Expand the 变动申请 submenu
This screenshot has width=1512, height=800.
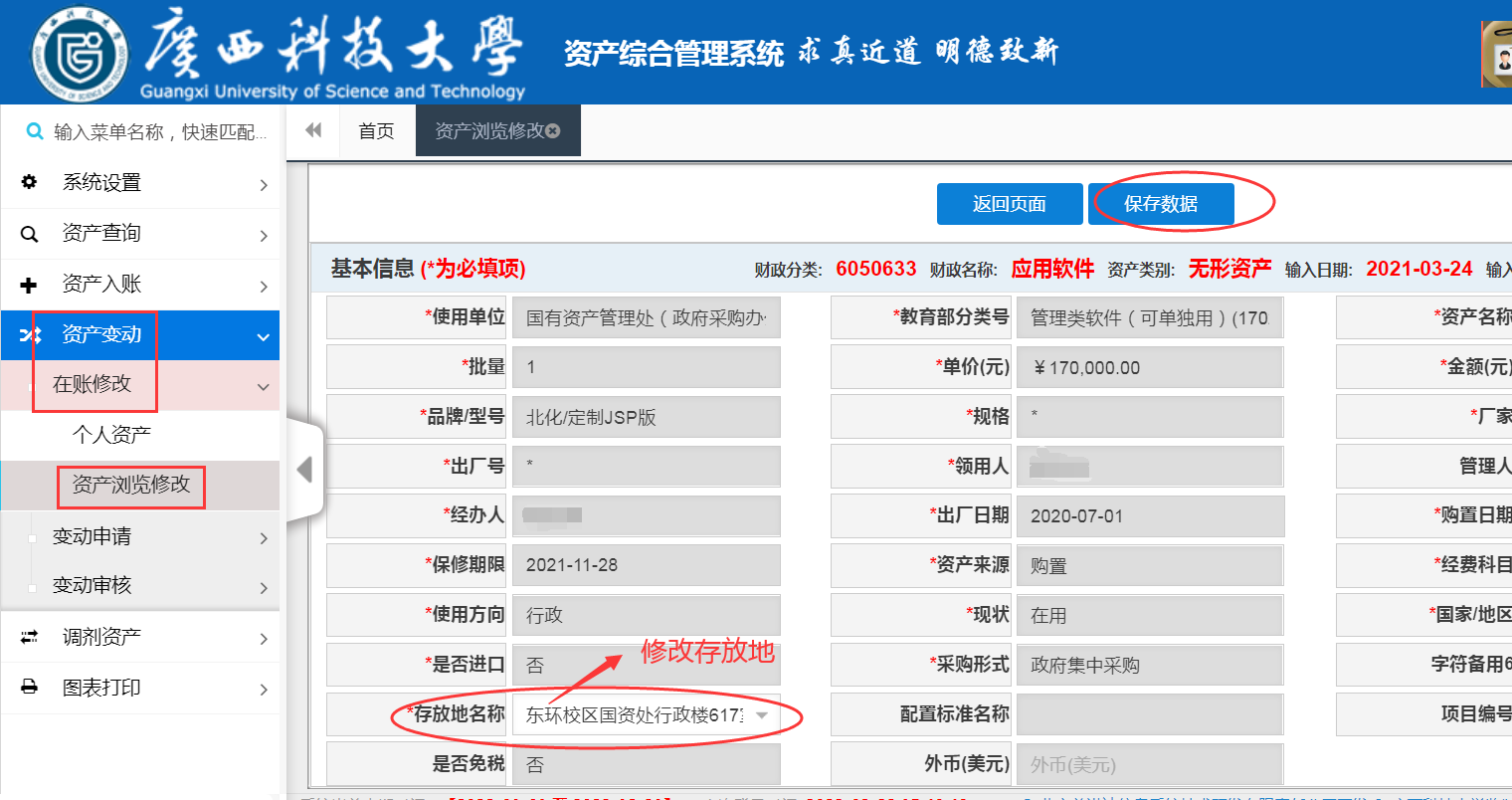pyautogui.click(x=263, y=537)
